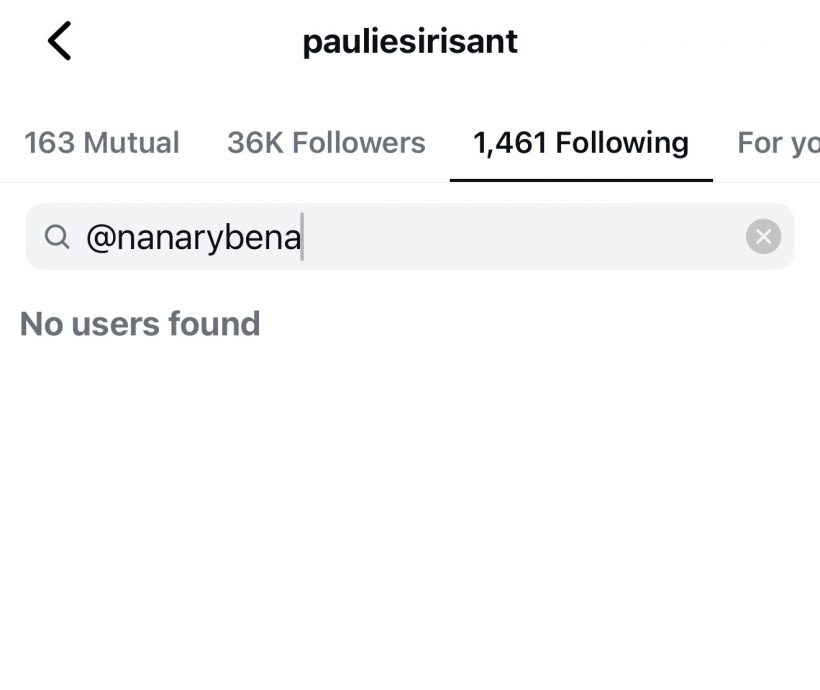This screenshot has height=690, width=820.
Task: Select the No users found message
Action: pyautogui.click(x=140, y=323)
